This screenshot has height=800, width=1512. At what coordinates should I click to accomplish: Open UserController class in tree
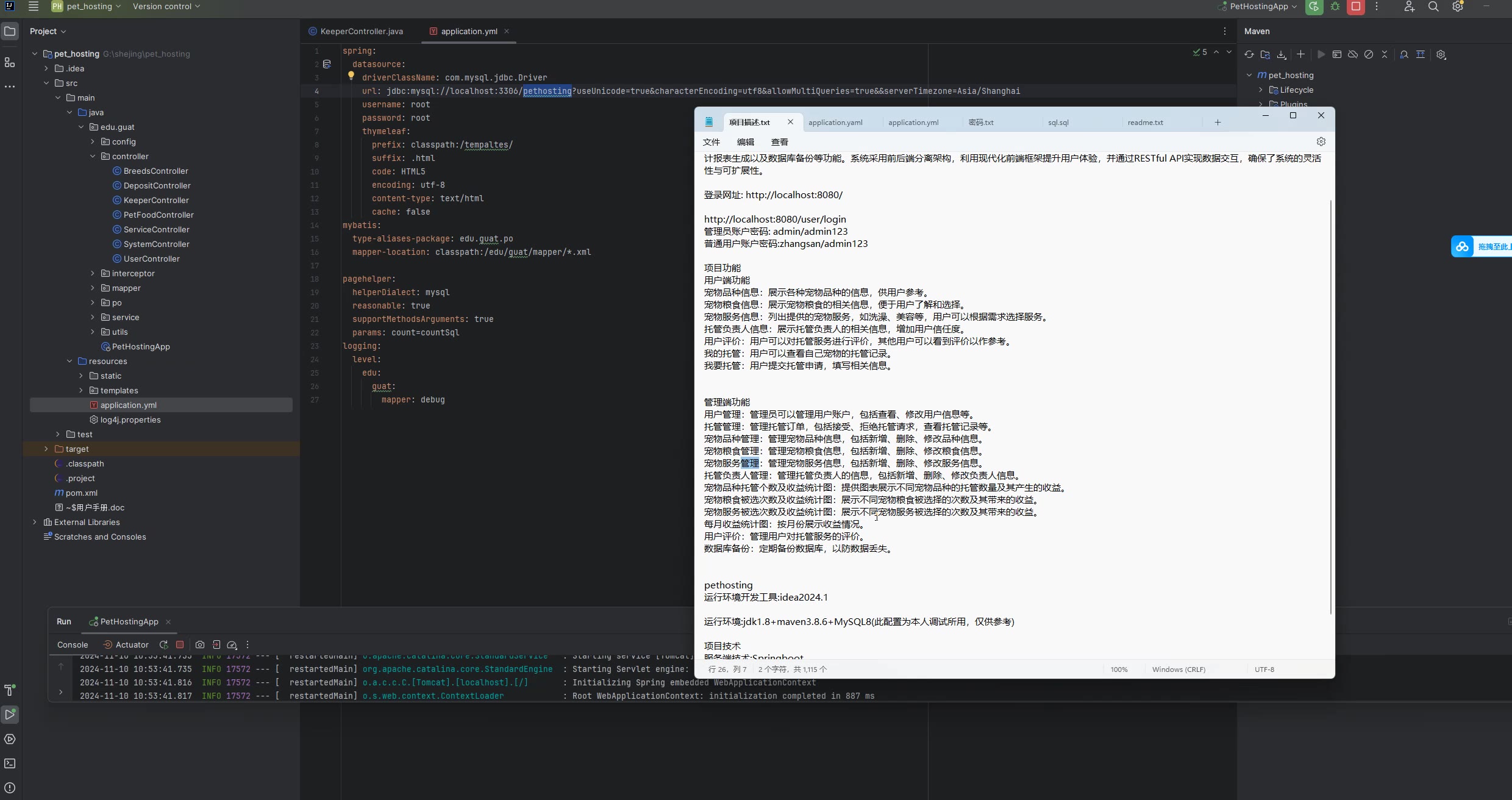click(x=151, y=259)
